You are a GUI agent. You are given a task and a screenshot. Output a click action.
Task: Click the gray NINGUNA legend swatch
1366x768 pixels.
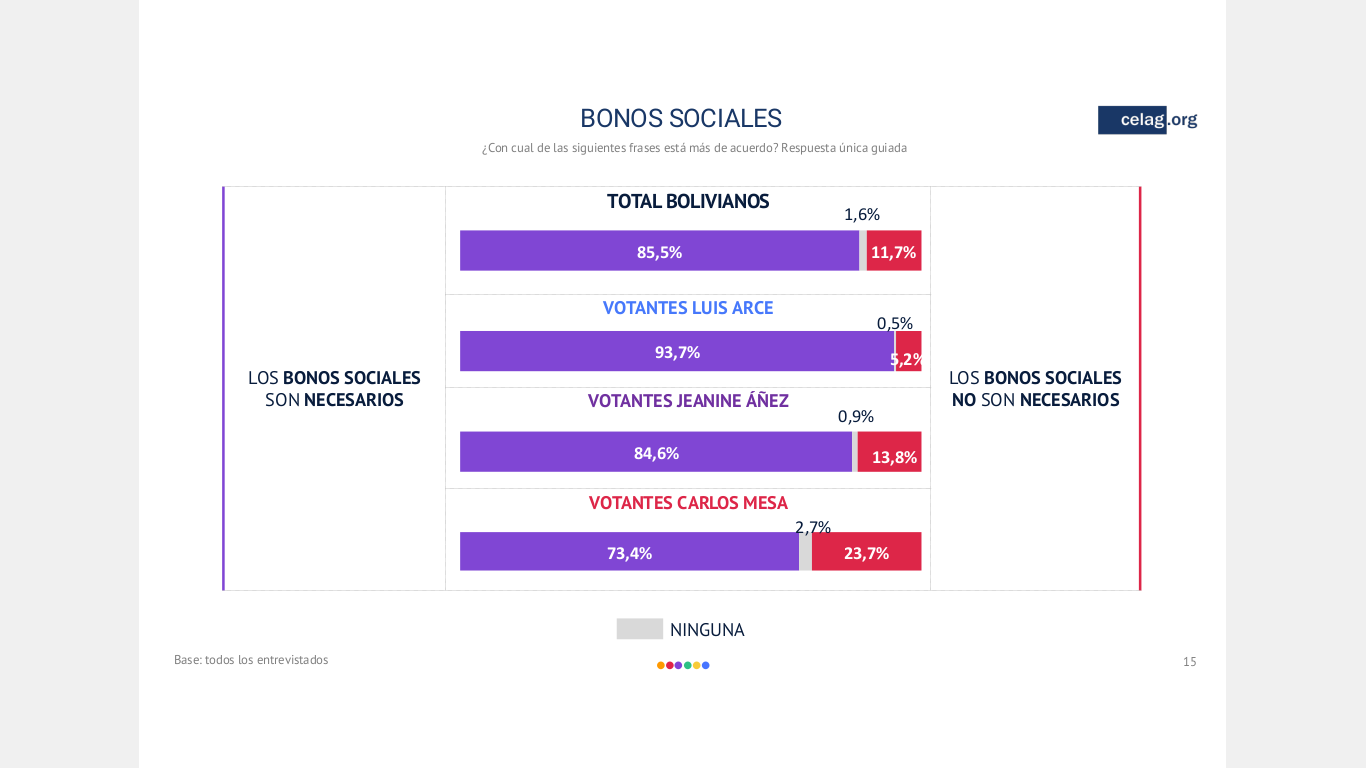pyautogui.click(x=640, y=629)
